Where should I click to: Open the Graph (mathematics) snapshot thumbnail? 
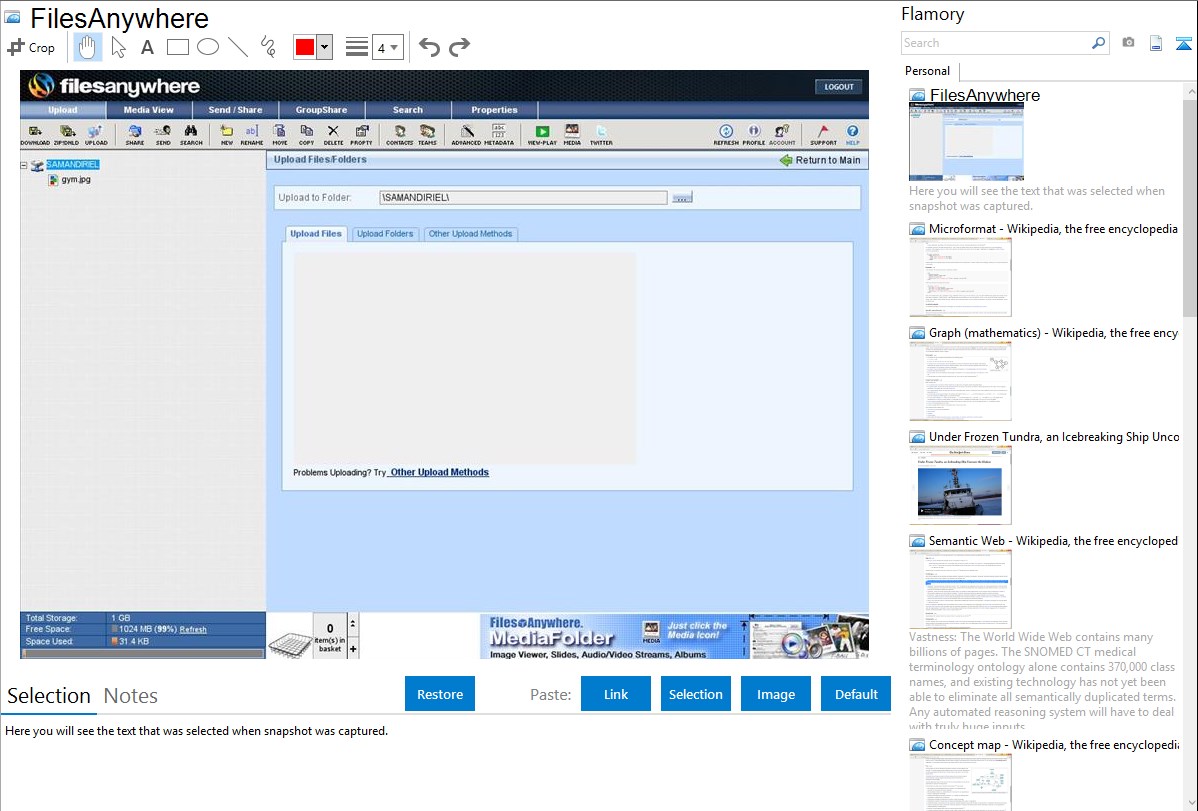pyautogui.click(x=960, y=381)
